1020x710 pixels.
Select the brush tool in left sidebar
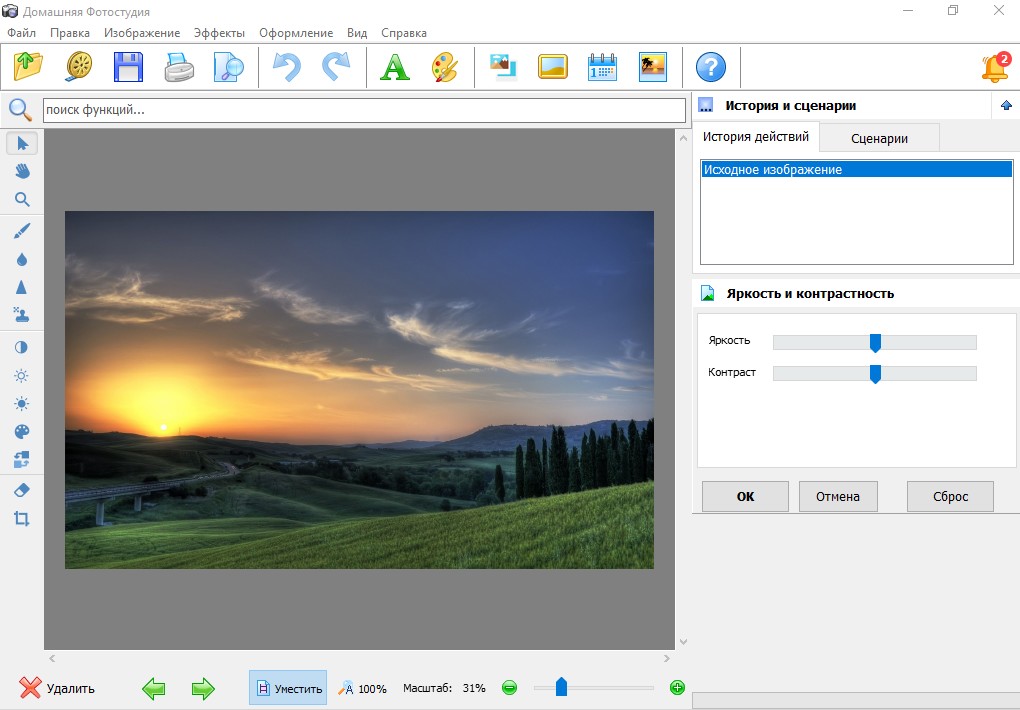[22, 230]
